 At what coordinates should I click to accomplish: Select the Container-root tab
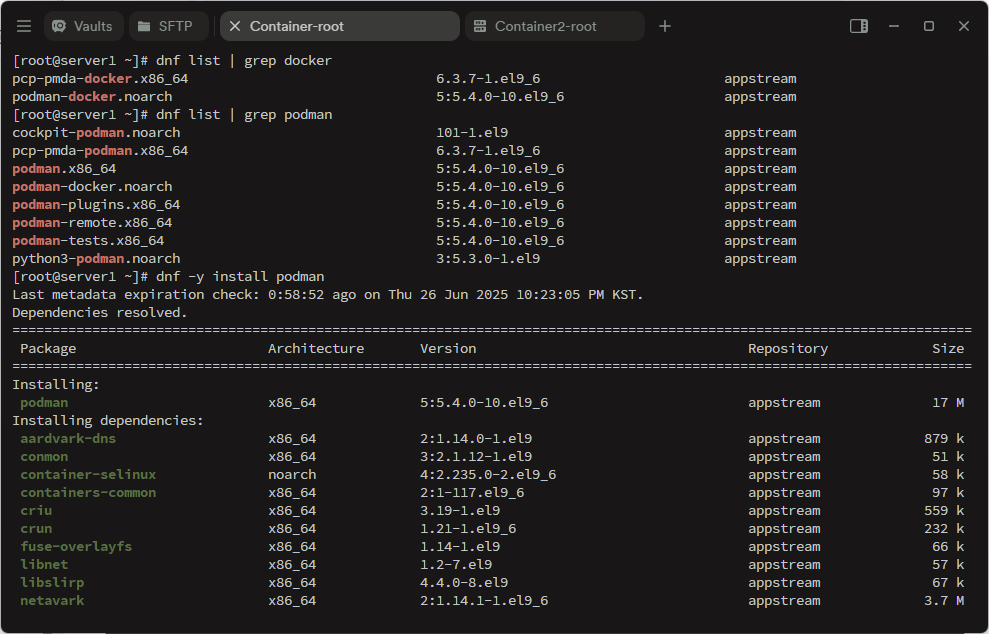coord(339,26)
